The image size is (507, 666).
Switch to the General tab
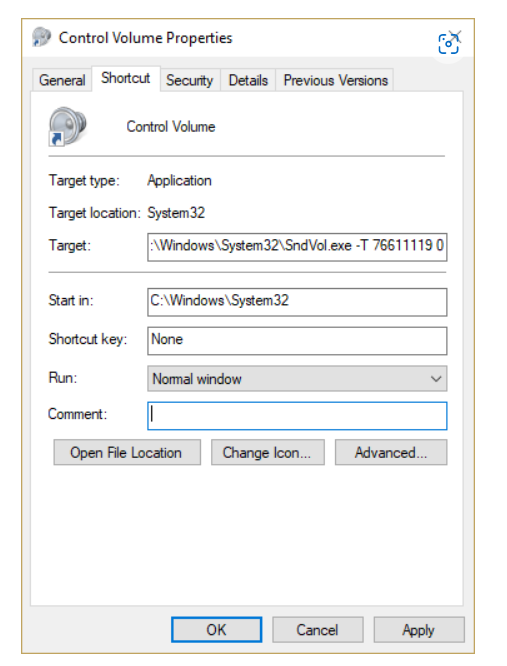click(x=62, y=80)
